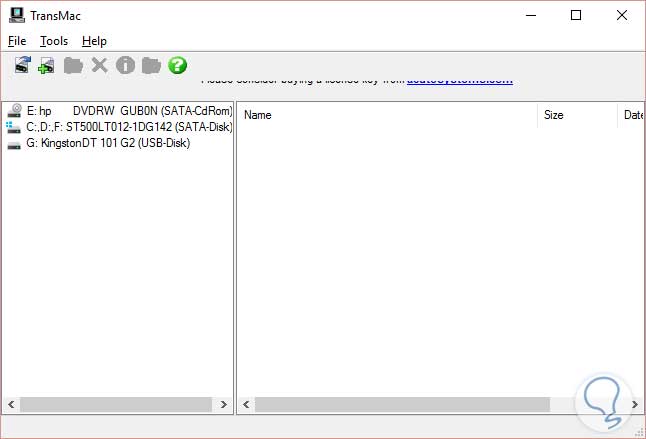Open the Tools menu
646x439 pixels.
click(x=54, y=41)
